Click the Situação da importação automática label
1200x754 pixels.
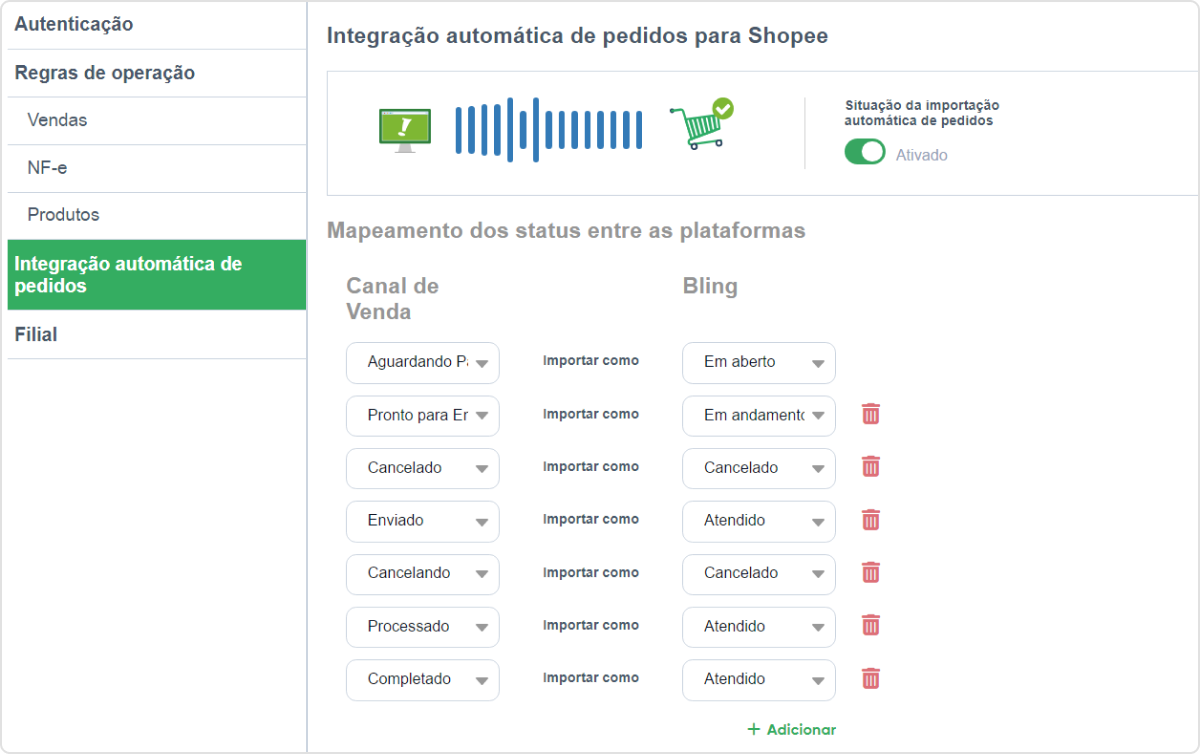coord(922,112)
